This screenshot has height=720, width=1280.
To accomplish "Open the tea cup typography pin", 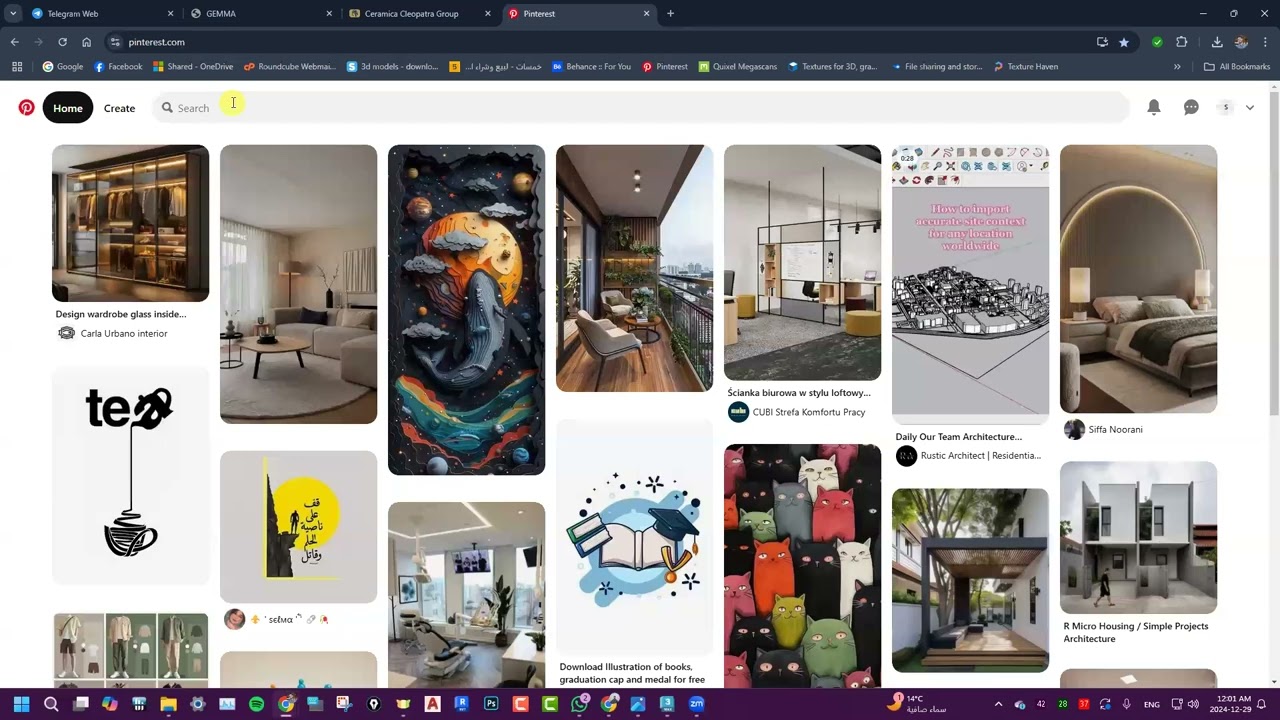I will click(x=130, y=476).
